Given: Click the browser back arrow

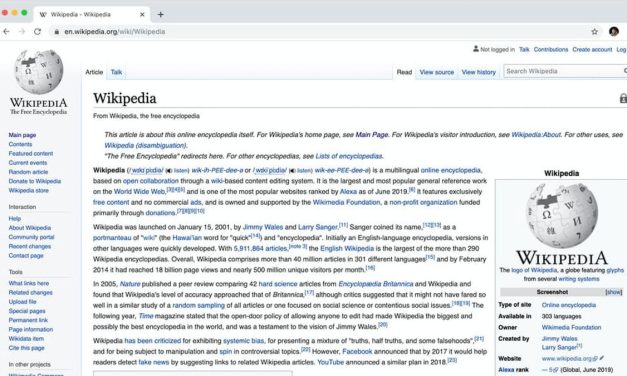Looking at the screenshot, I should [6, 32].
